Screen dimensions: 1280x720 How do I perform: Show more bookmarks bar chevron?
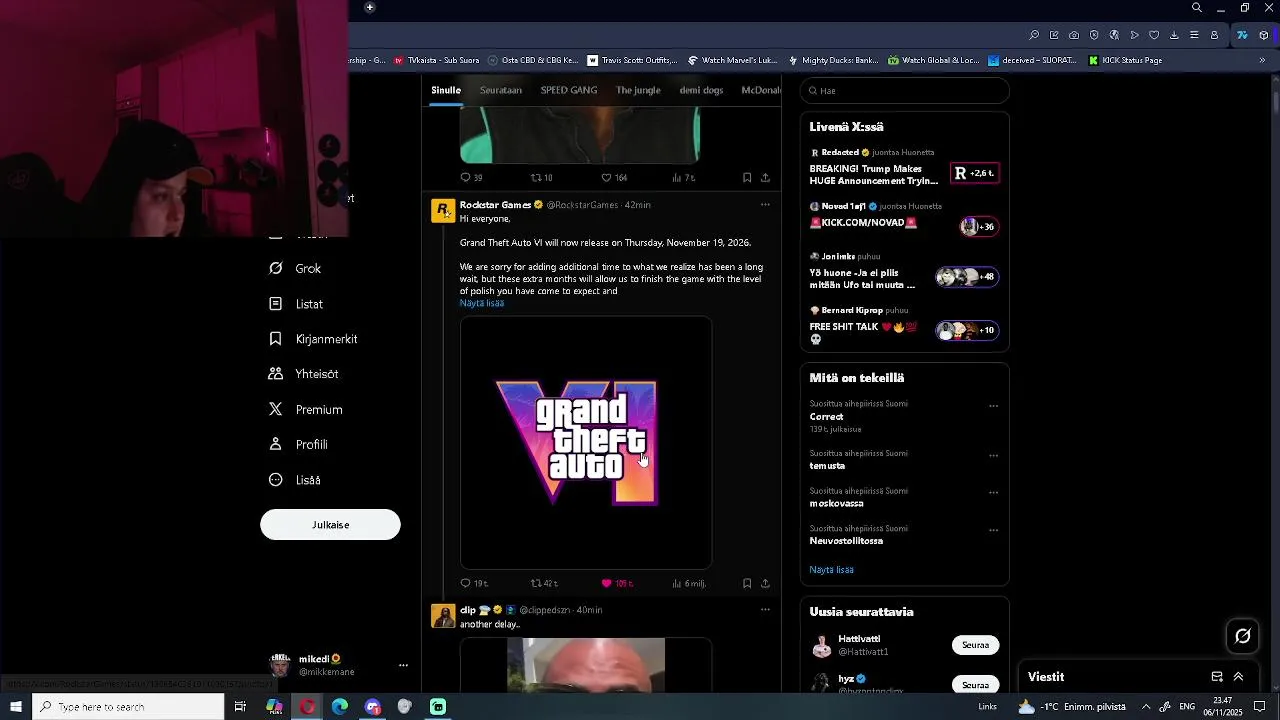point(1262,60)
